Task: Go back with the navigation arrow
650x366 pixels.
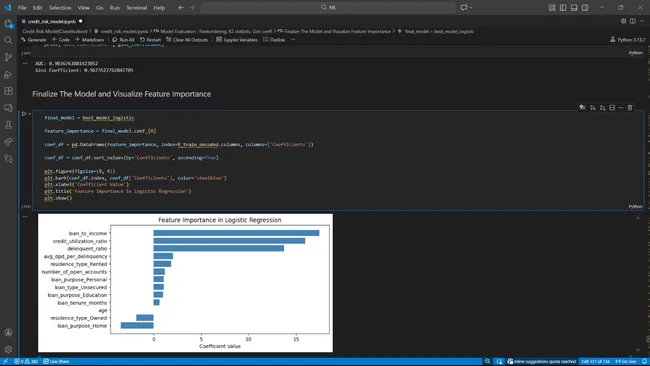Action: pos(181,7)
